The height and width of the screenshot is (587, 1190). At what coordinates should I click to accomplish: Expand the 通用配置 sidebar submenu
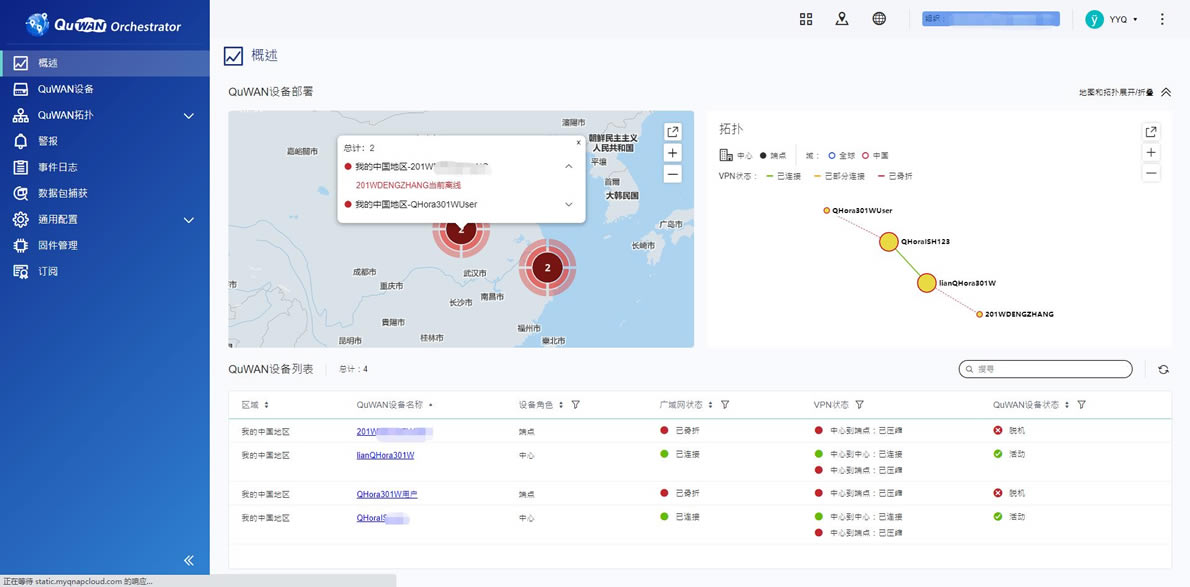(x=189, y=219)
